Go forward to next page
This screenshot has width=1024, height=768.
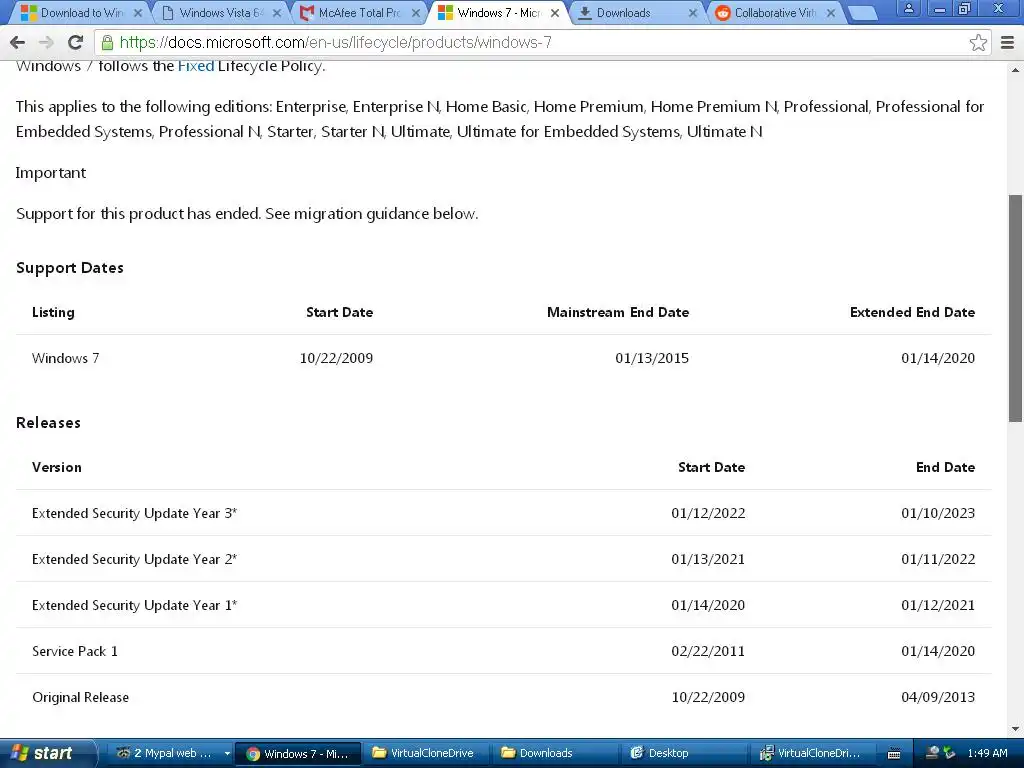coord(46,42)
